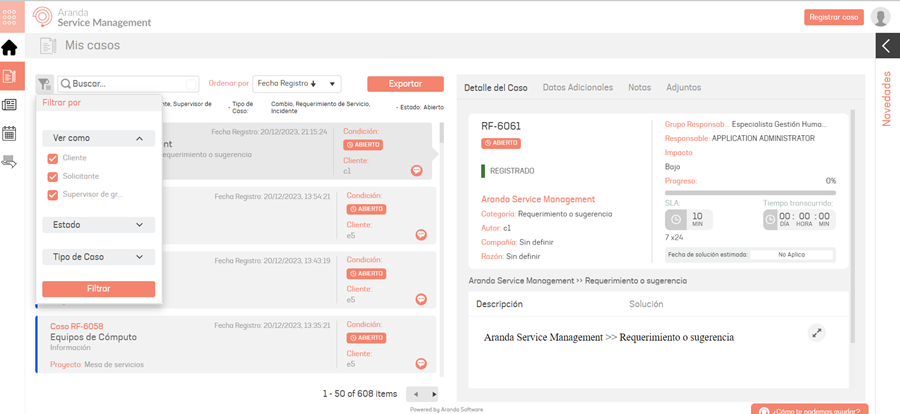
Task: Open the news articles sidebar icon
Action: click(x=10, y=105)
